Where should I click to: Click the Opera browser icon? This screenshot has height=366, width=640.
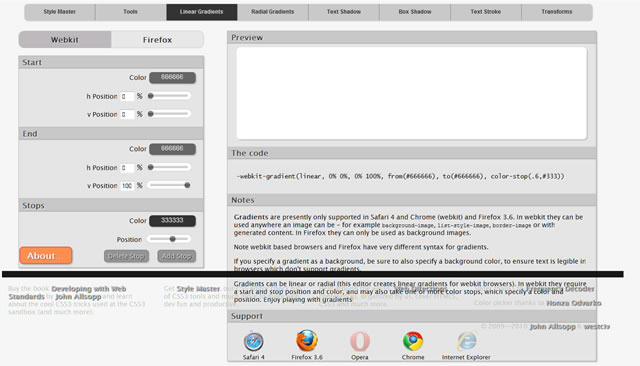coord(360,341)
